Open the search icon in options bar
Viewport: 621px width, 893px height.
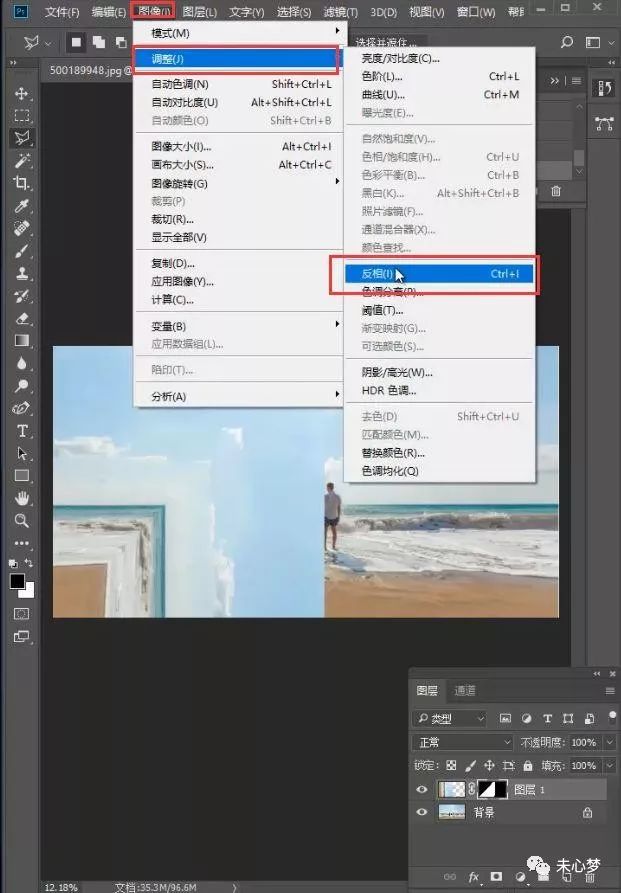point(567,42)
